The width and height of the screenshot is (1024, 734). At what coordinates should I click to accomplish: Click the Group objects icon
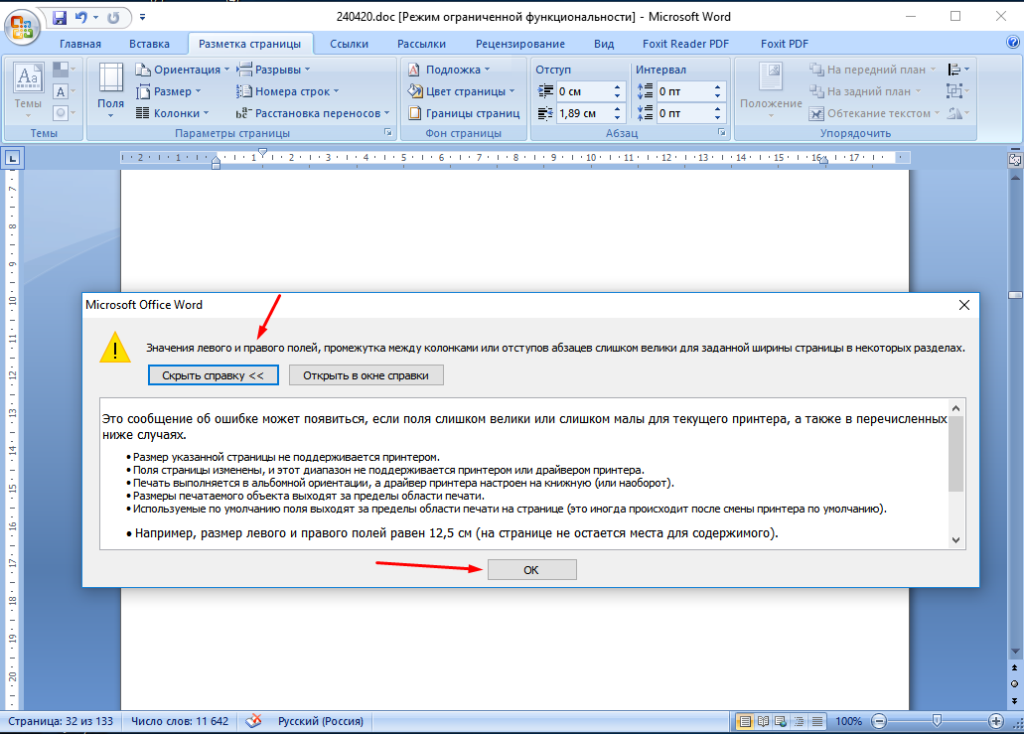click(957, 91)
